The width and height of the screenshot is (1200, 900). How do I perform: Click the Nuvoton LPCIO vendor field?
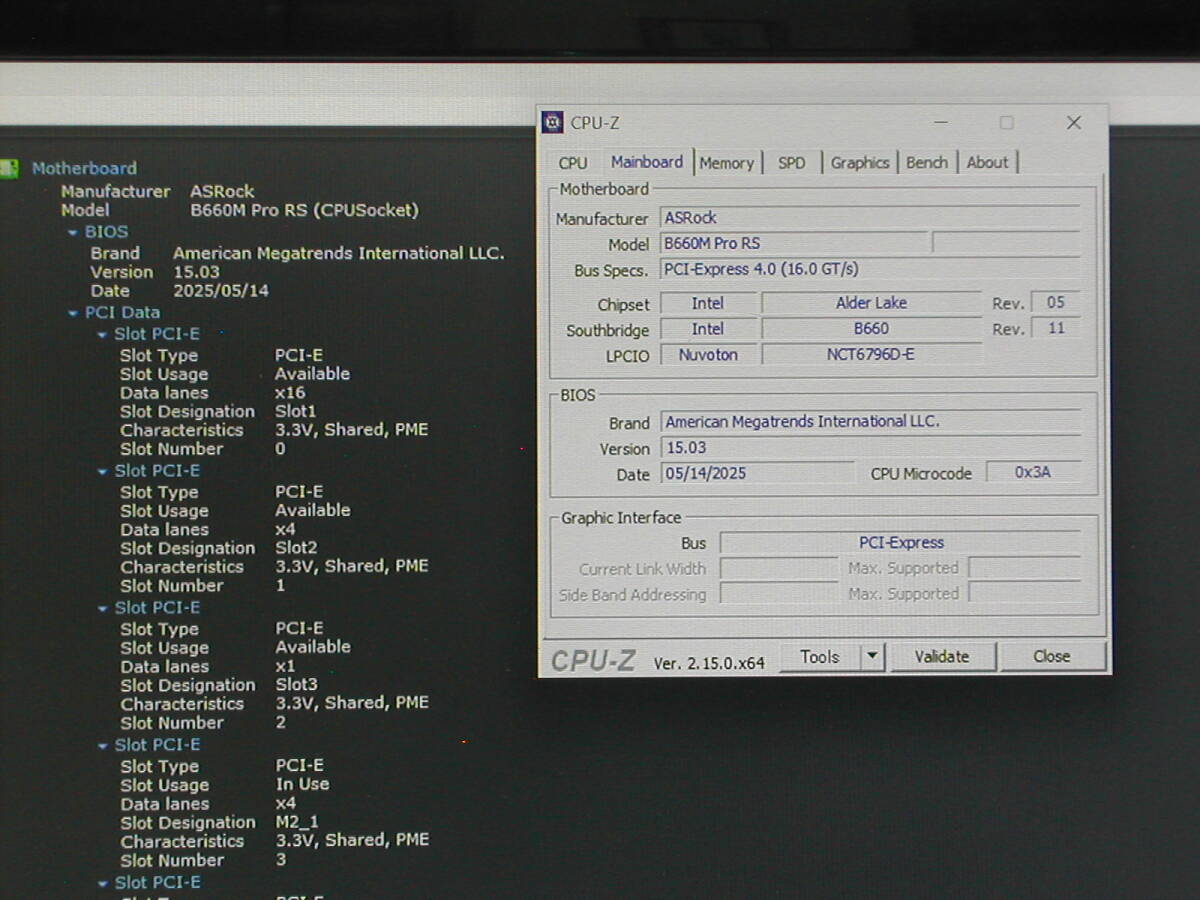tap(708, 355)
